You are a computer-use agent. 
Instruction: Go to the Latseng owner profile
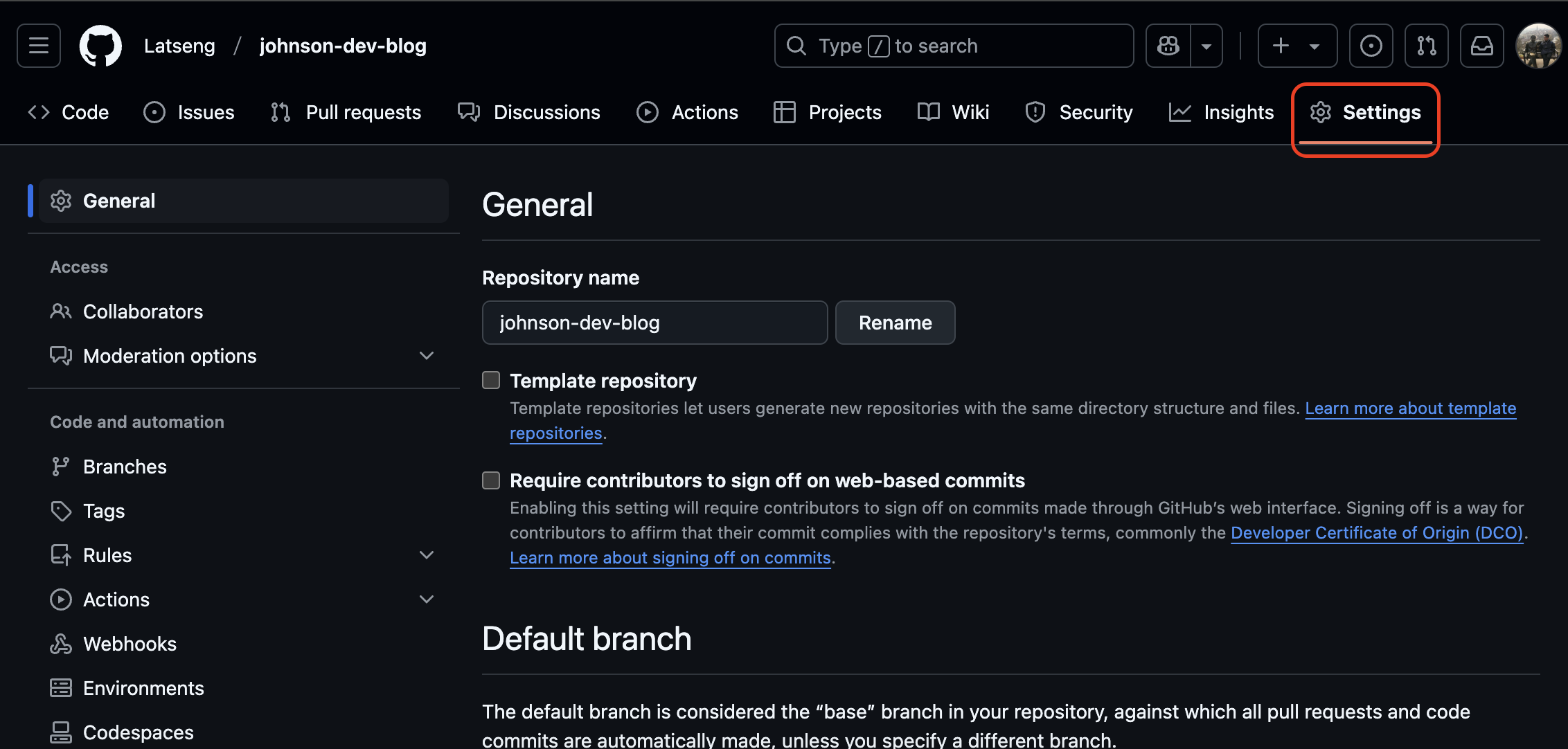179,46
